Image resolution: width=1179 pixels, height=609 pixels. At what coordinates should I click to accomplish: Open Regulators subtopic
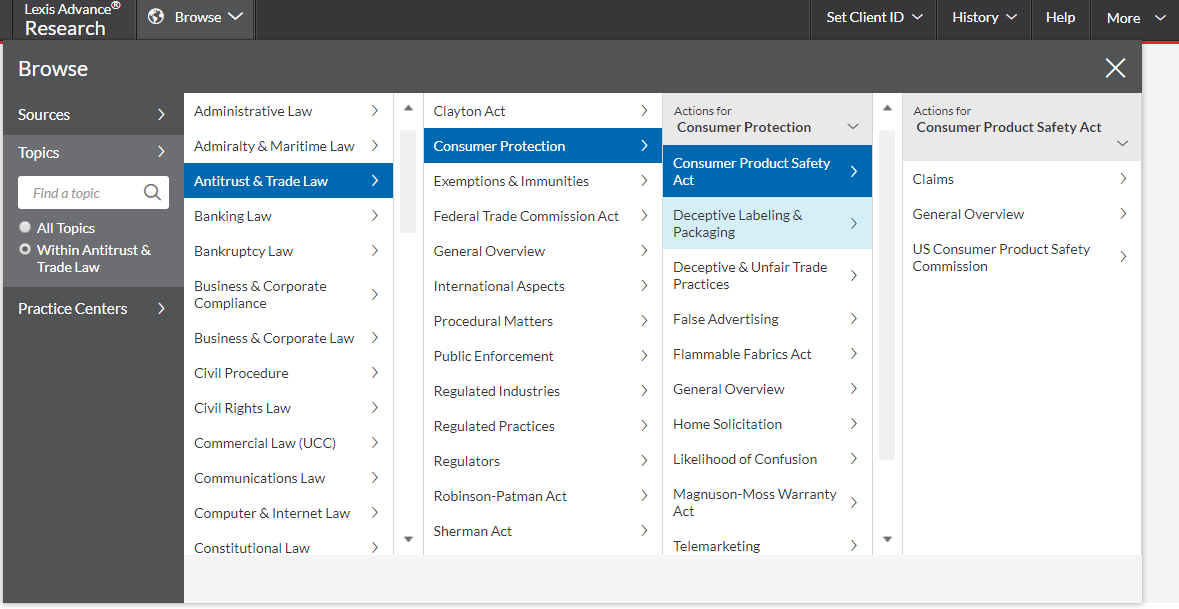click(x=542, y=461)
